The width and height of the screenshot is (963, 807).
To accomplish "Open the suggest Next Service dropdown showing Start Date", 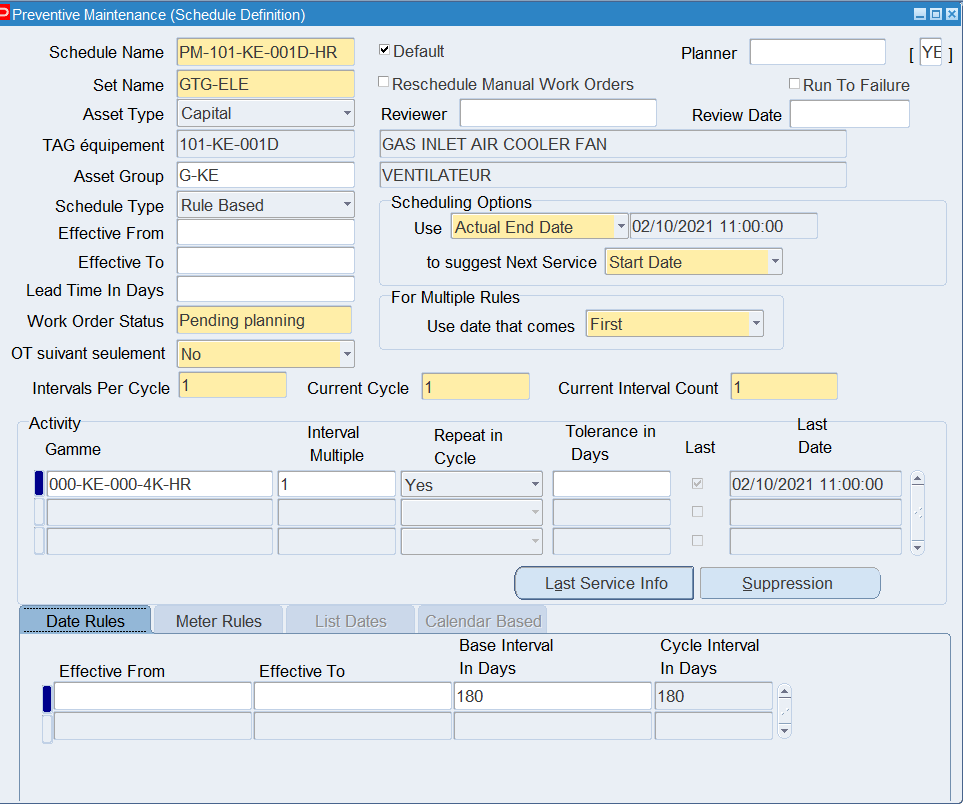I will 772,261.
